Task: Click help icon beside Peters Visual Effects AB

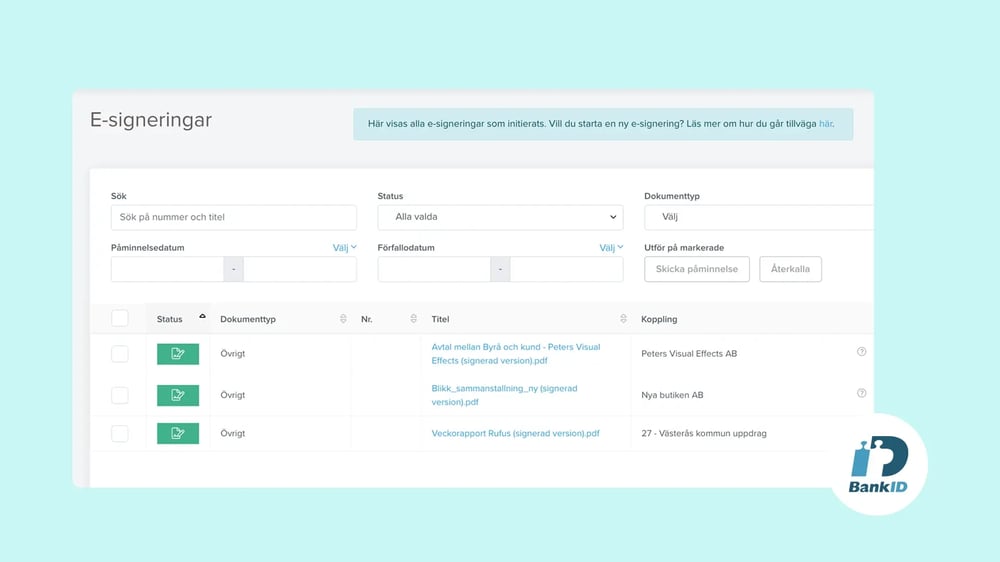Action: 861,352
